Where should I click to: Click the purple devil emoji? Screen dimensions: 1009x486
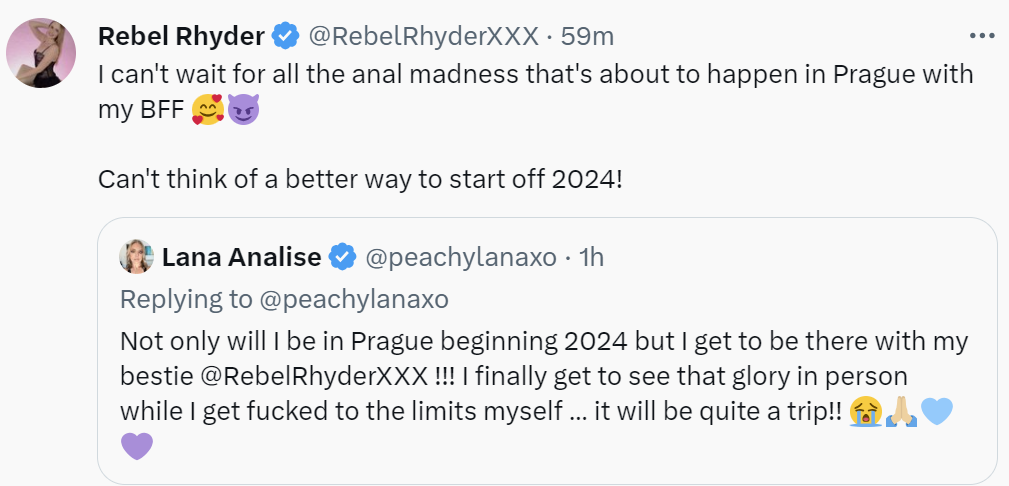(243, 110)
